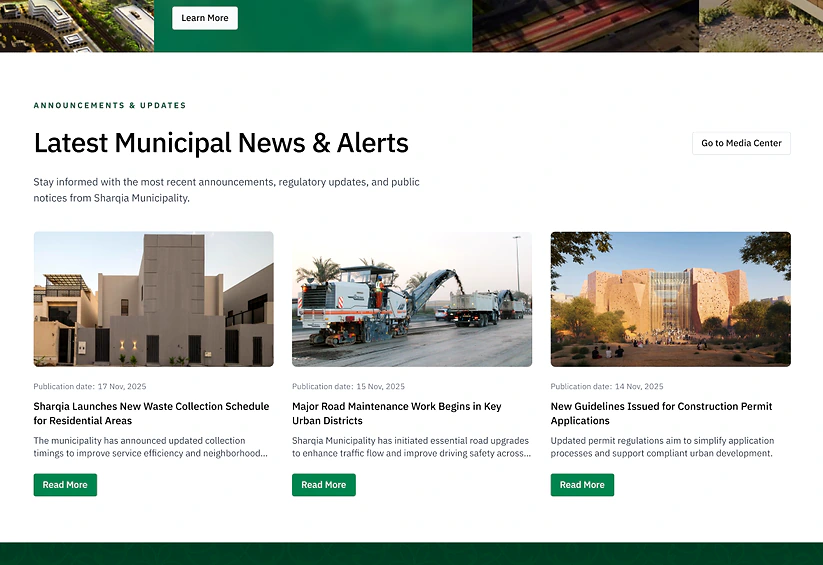Click the Learn More button
Screen dimensions: 823x565
pos(205,18)
